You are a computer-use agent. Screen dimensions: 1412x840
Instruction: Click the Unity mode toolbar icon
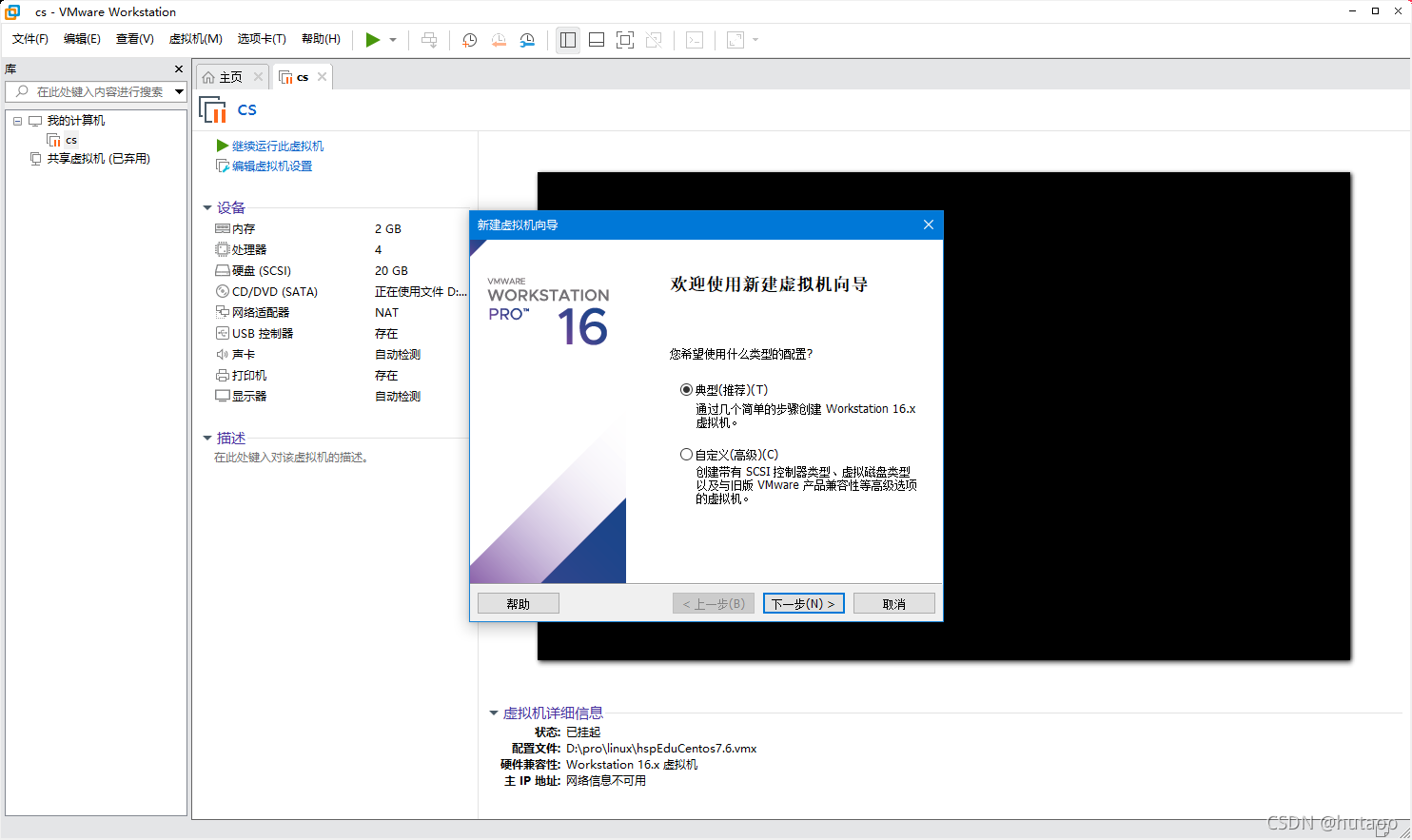[654, 40]
